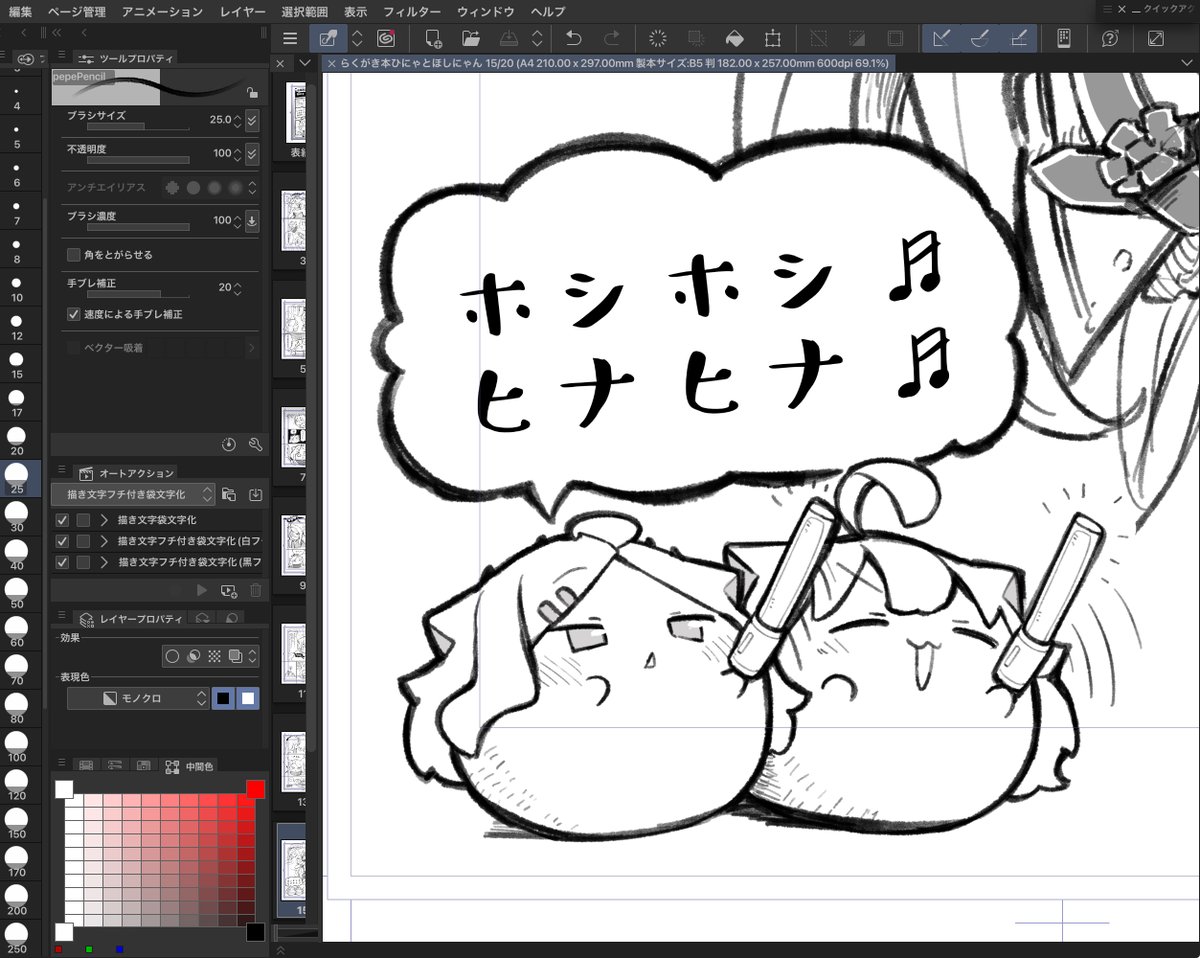Uncheck 速度による手ブレ補正 checkbox
This screenshot has height=958, width=1200.
(73, 314)
